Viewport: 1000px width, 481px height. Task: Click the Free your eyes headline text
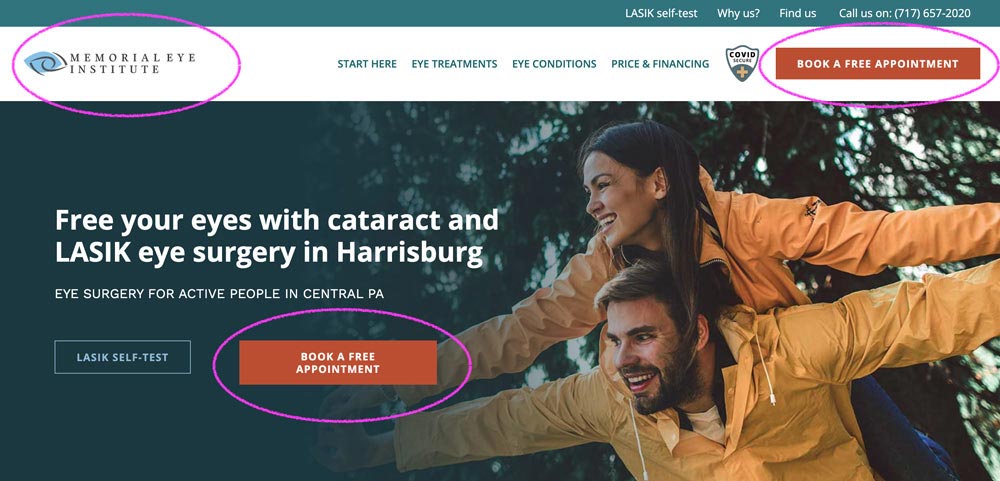(277, 236)
